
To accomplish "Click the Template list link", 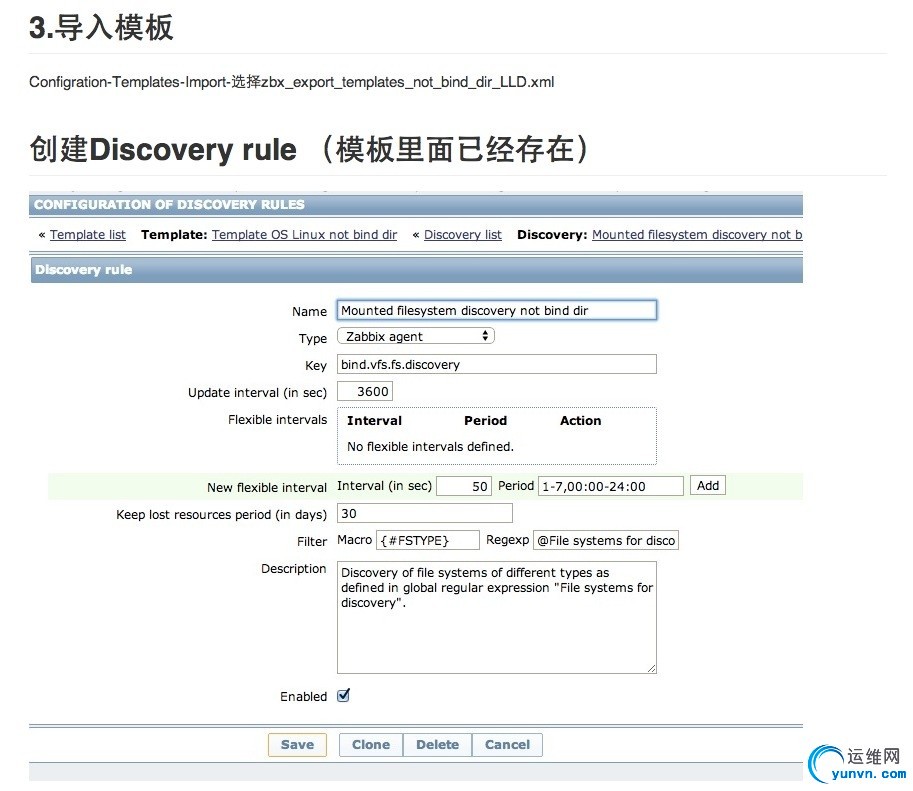I will [x=87, y=235].
